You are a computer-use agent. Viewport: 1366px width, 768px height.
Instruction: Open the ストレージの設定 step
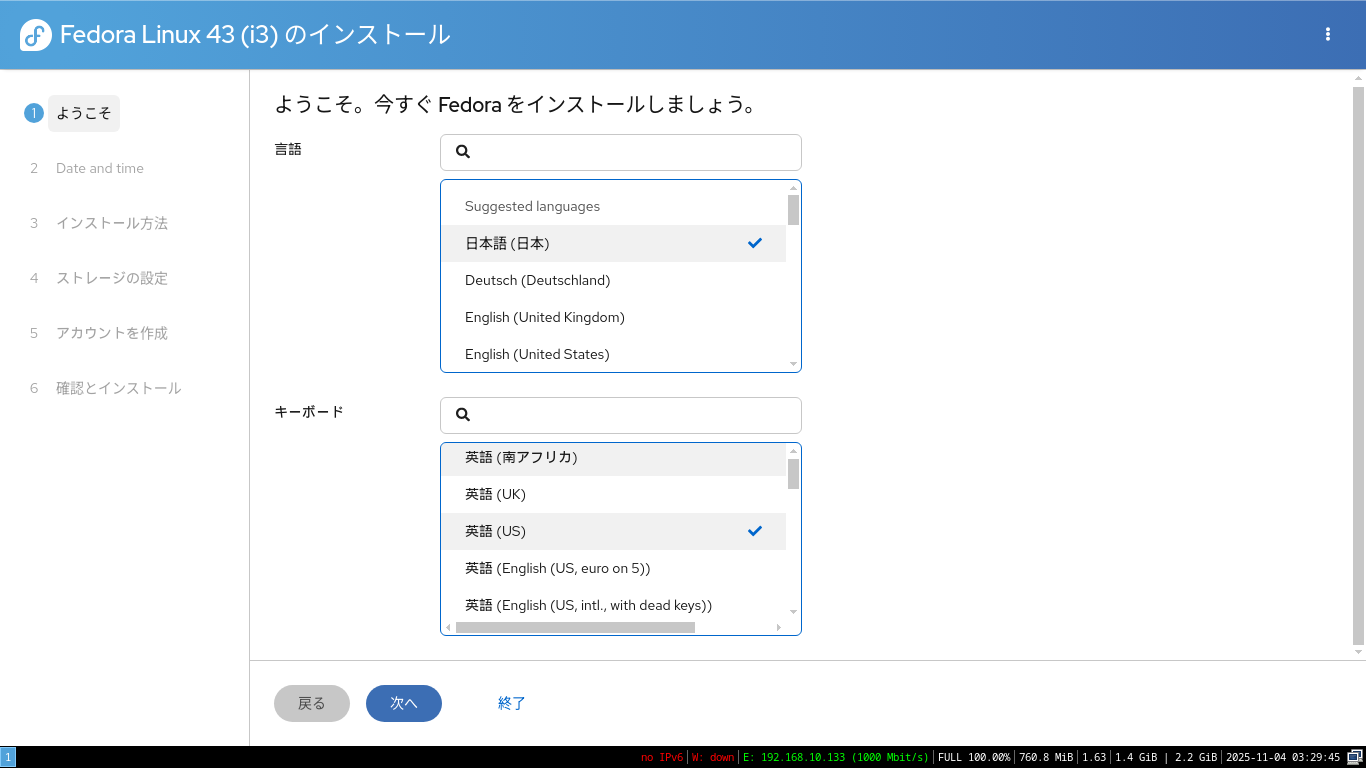(112, 278)
